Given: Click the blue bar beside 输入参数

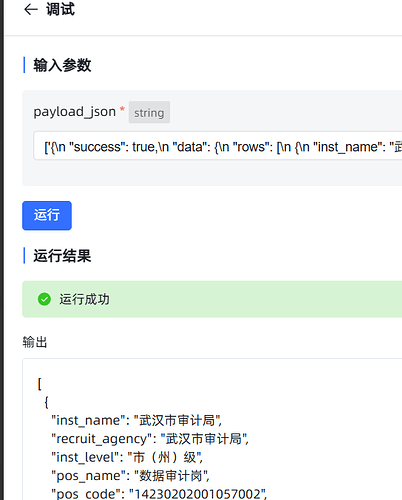Looking at the screenshot, I should [24, 65].
